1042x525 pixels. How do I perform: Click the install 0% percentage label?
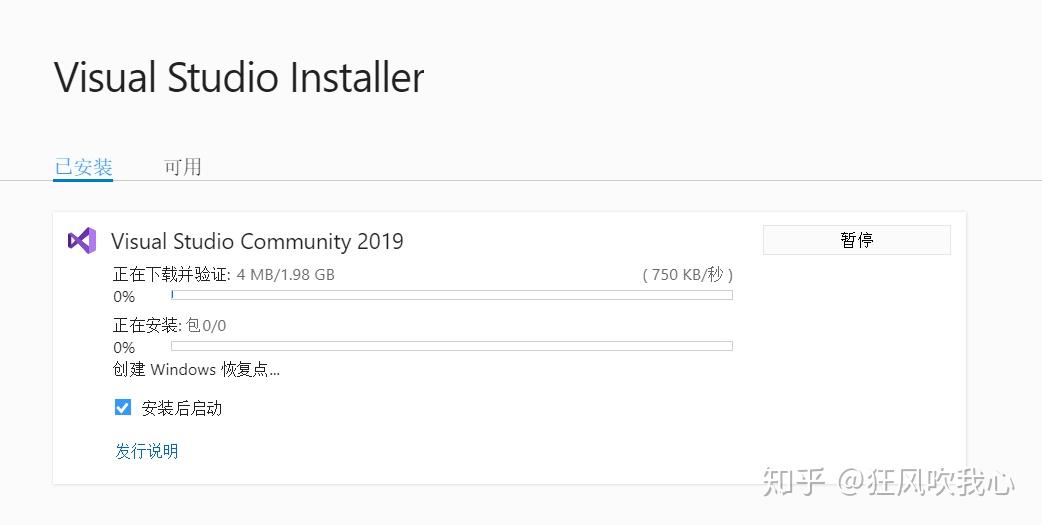124,348
